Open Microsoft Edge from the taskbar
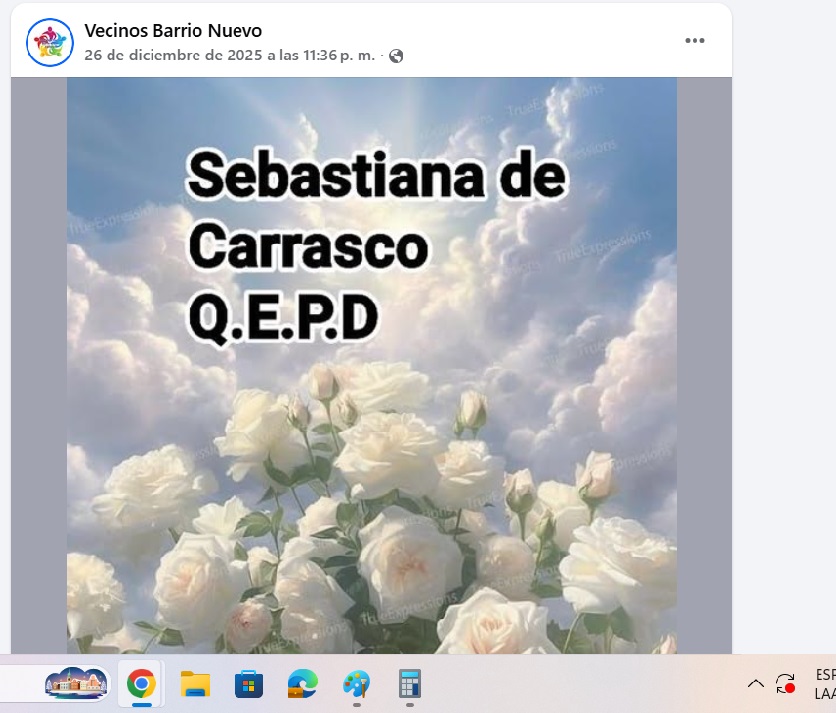Image resolution: width=836 pixels, height=713 pixels. (303, 684)
